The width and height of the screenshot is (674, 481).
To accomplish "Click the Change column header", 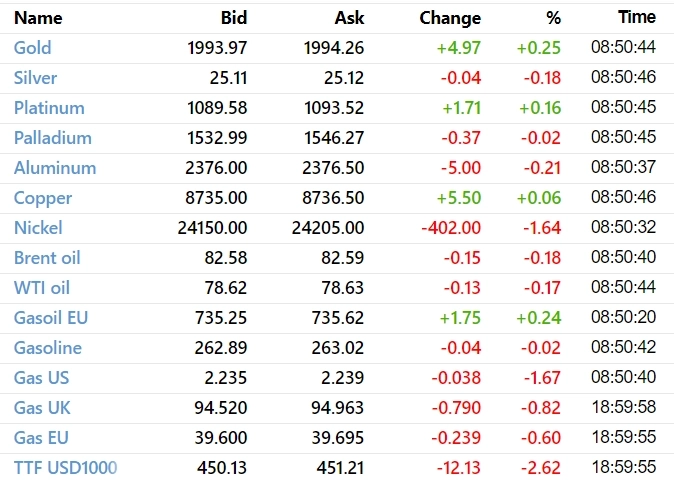I will 450,18.
